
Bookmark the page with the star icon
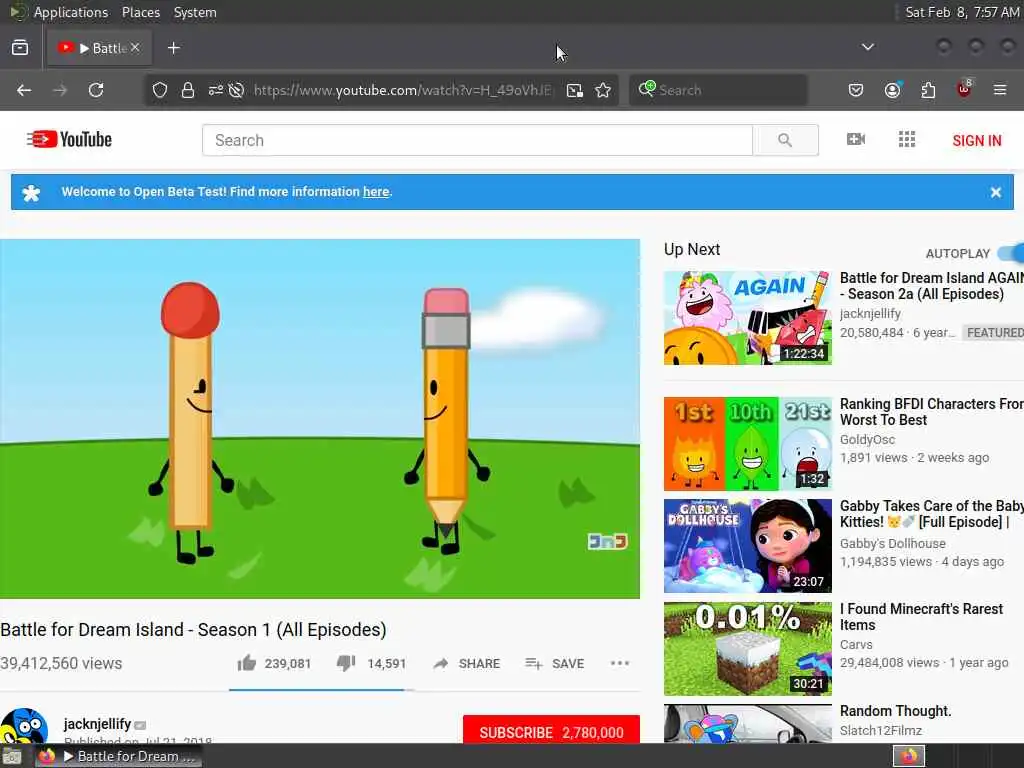coord(603,90)
